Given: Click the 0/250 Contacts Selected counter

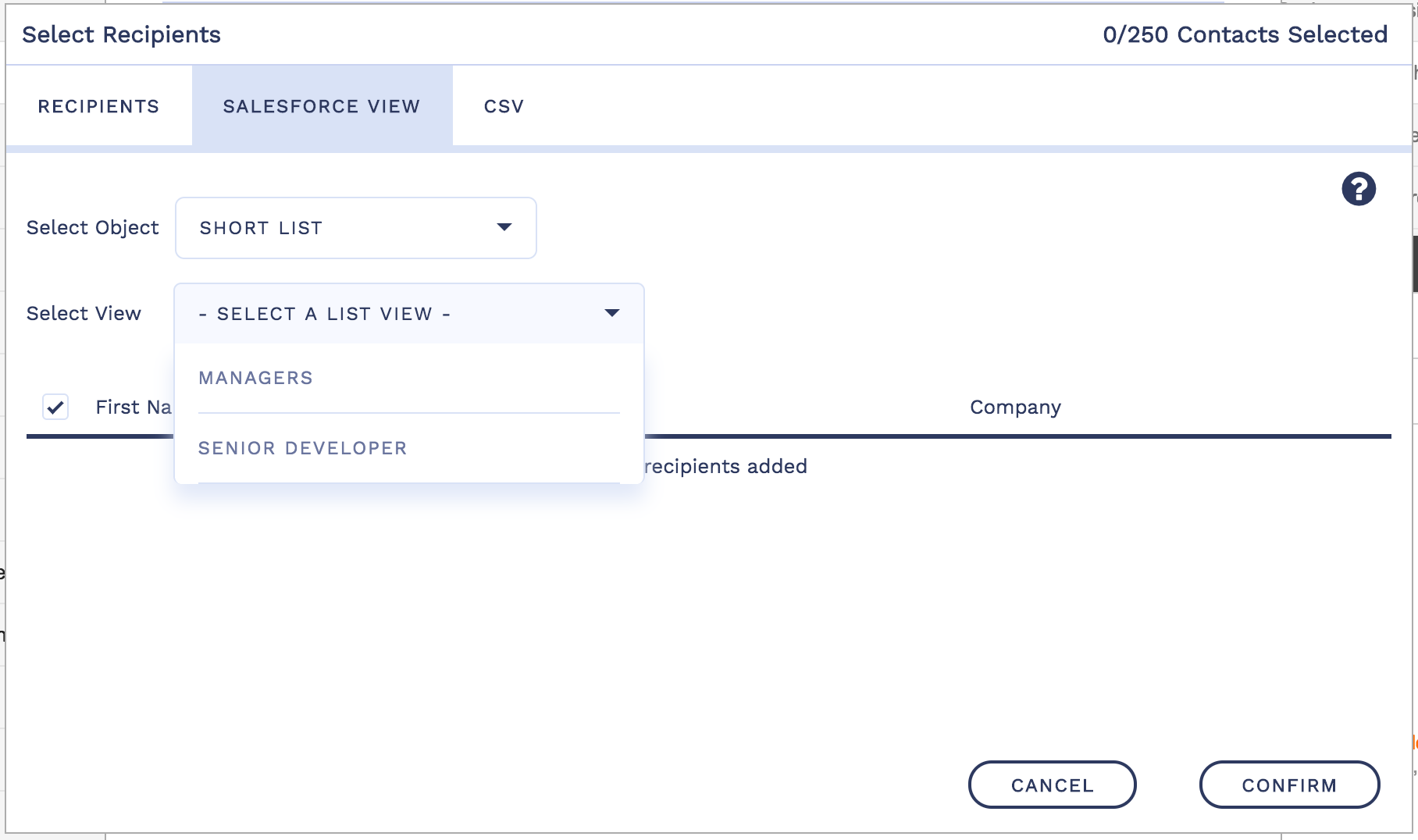Looking at the screenshot, I should coord(1245,34).
